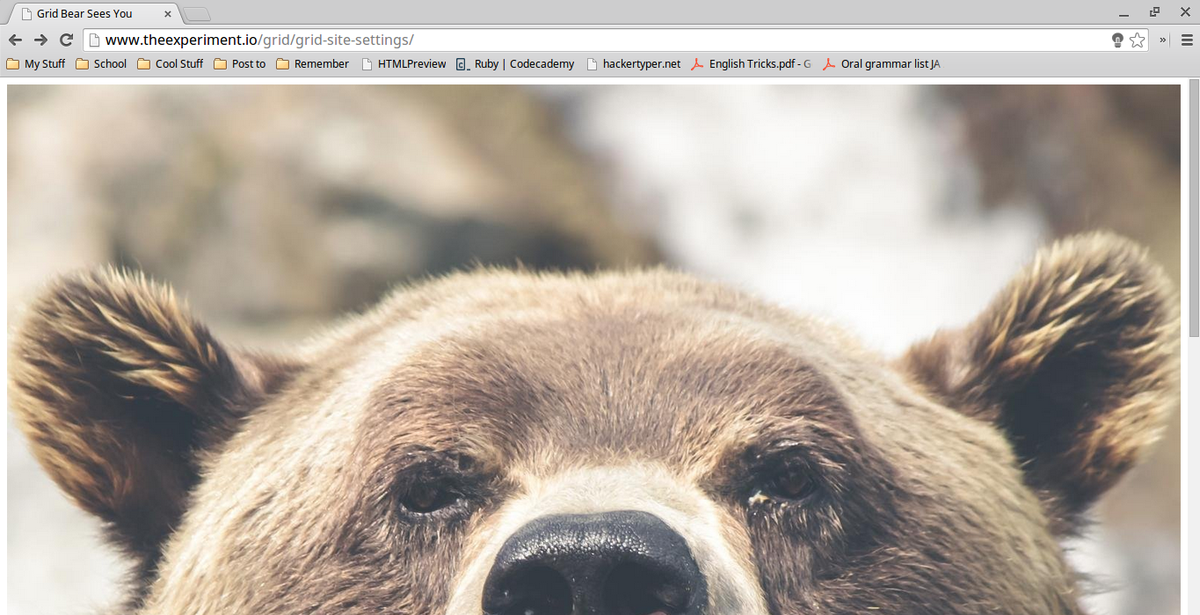Bookmark this page with the star icon

point(1137,40)
